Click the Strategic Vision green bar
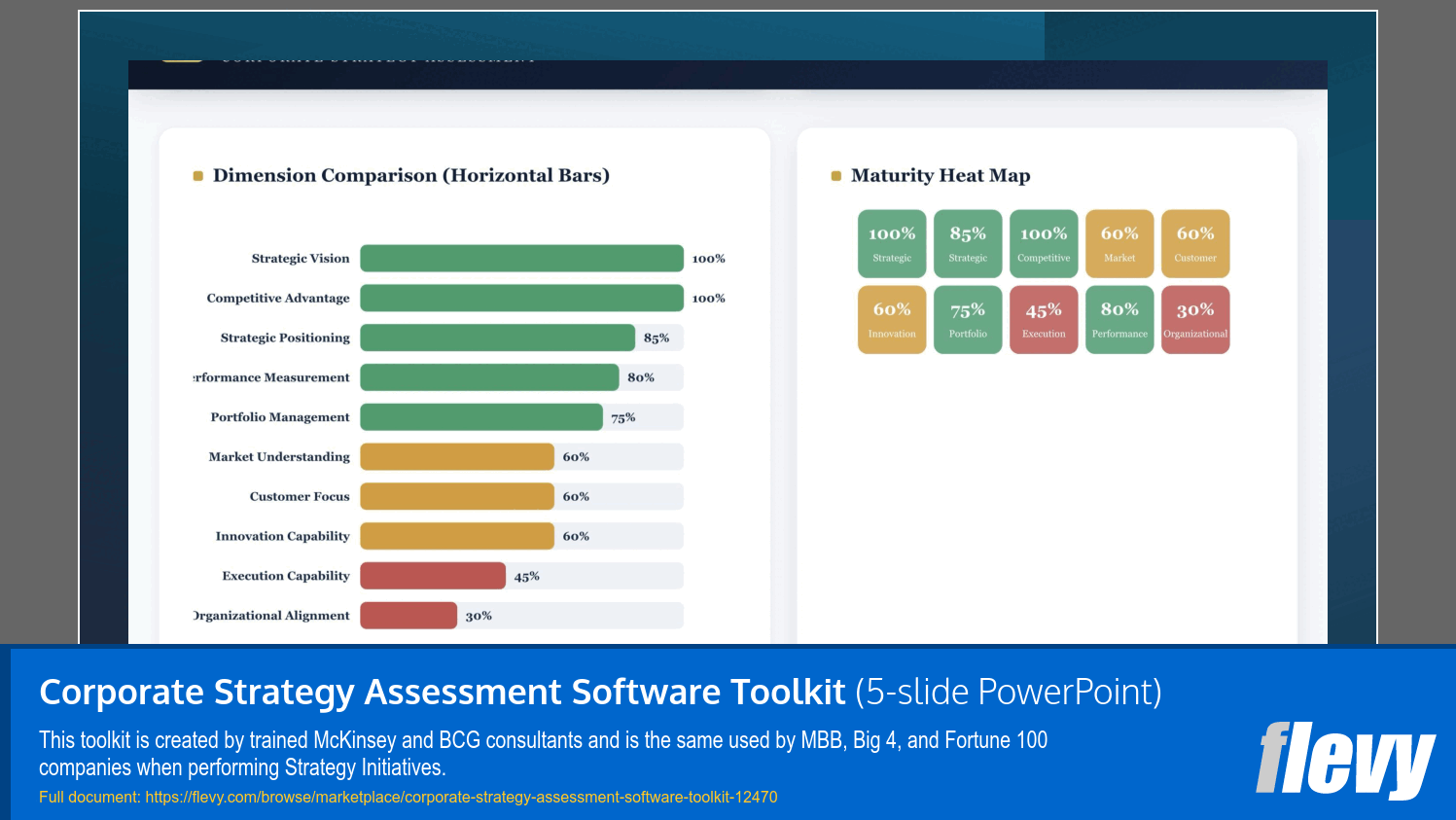 (521, 259)
